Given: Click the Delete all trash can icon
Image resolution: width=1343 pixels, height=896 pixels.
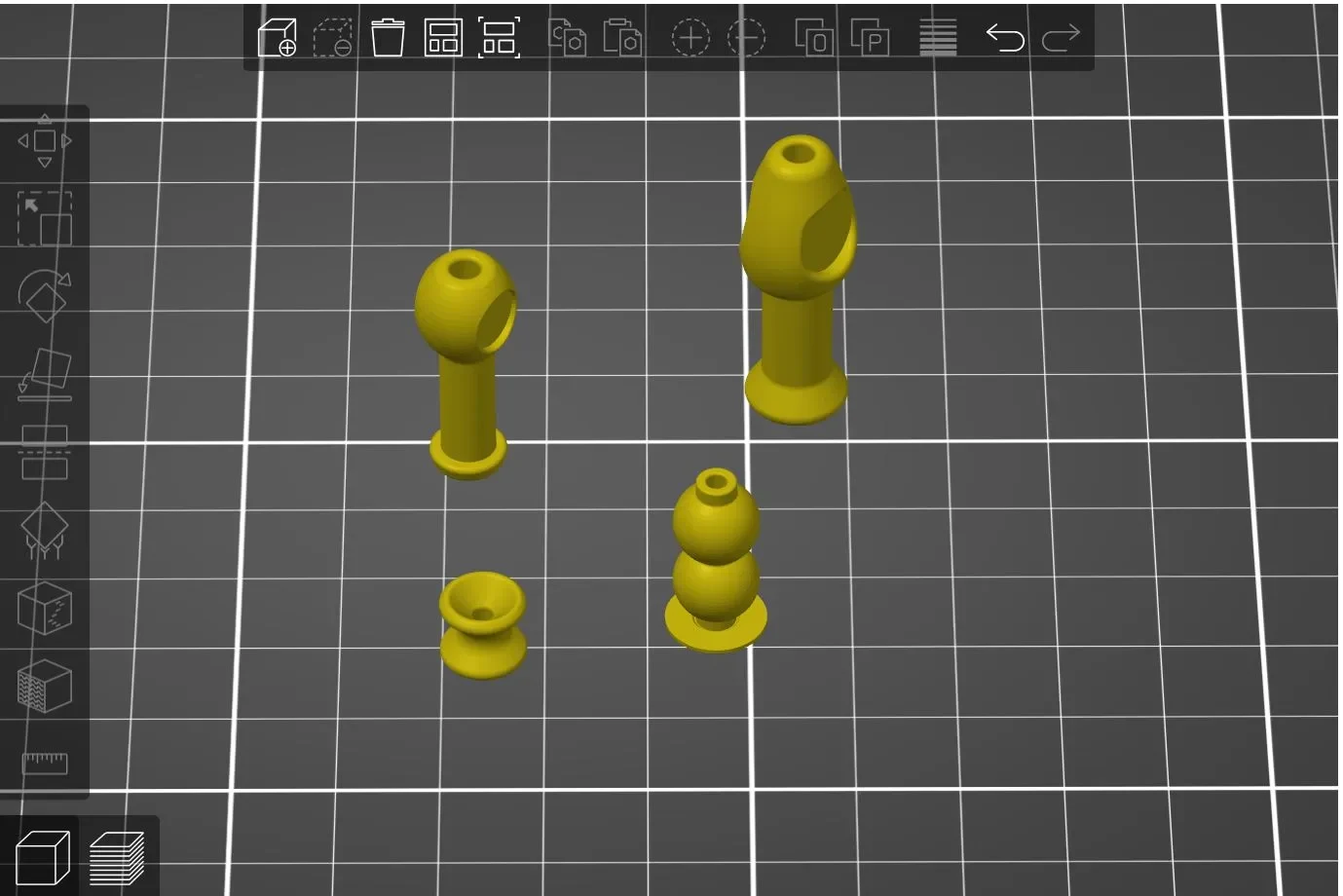Looking at the screenshot, I should [x=388, y=38].
